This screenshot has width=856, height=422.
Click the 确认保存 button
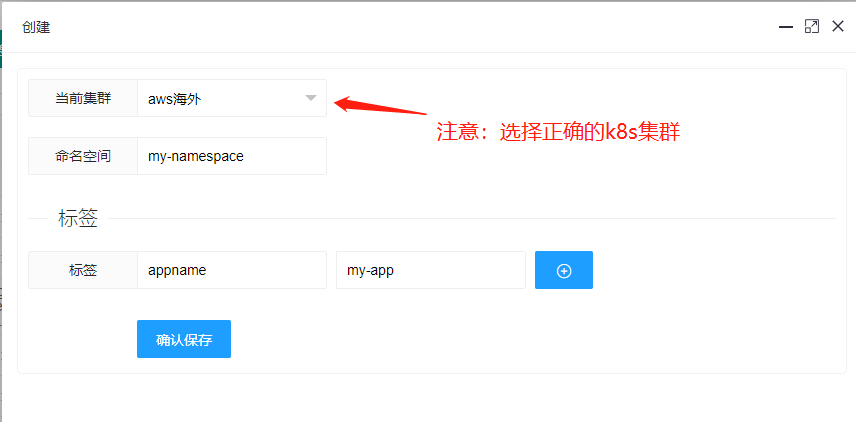tap(184, 339)
